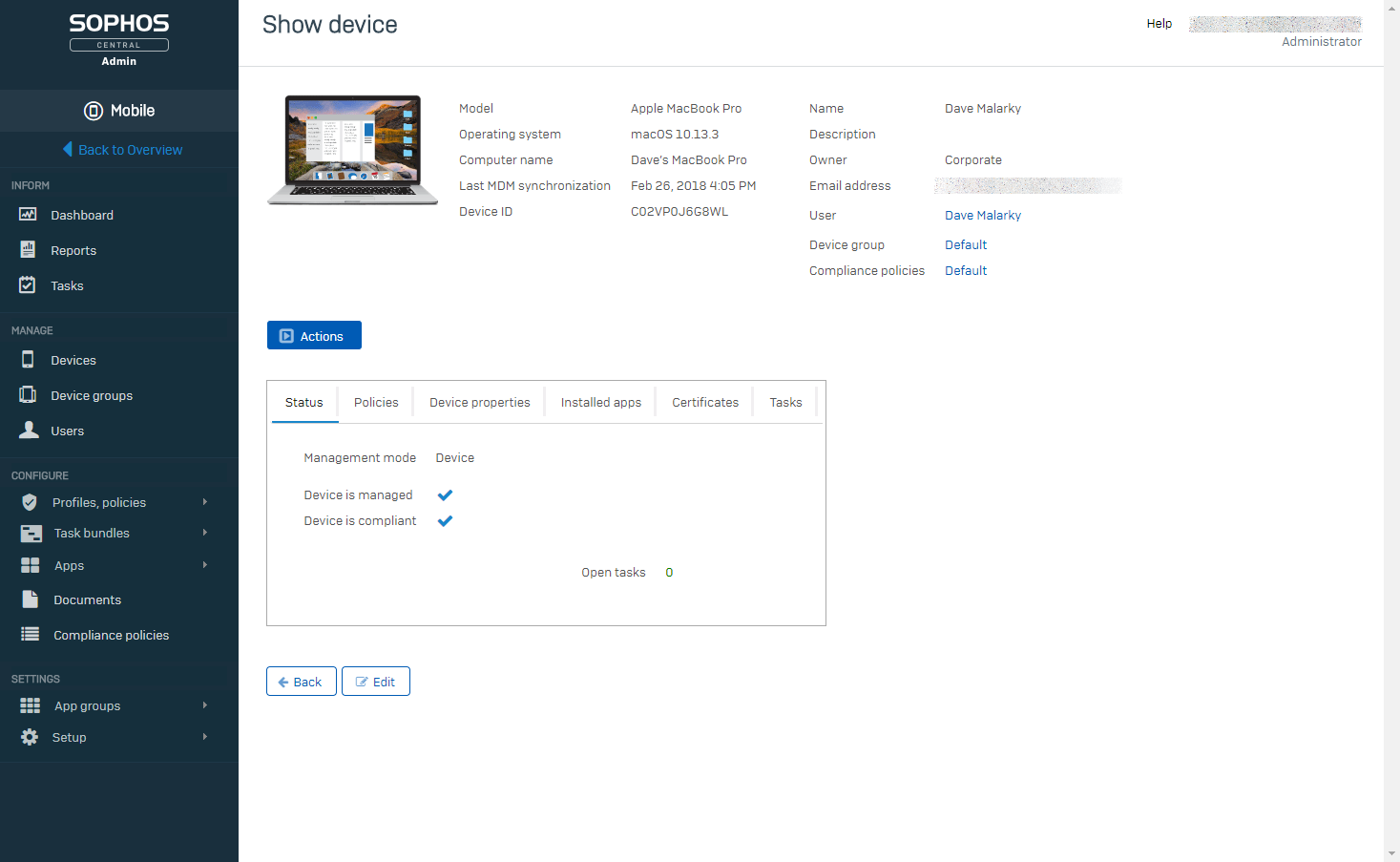
Task: Open the Default device group link
Action: [x=966, y=244]
